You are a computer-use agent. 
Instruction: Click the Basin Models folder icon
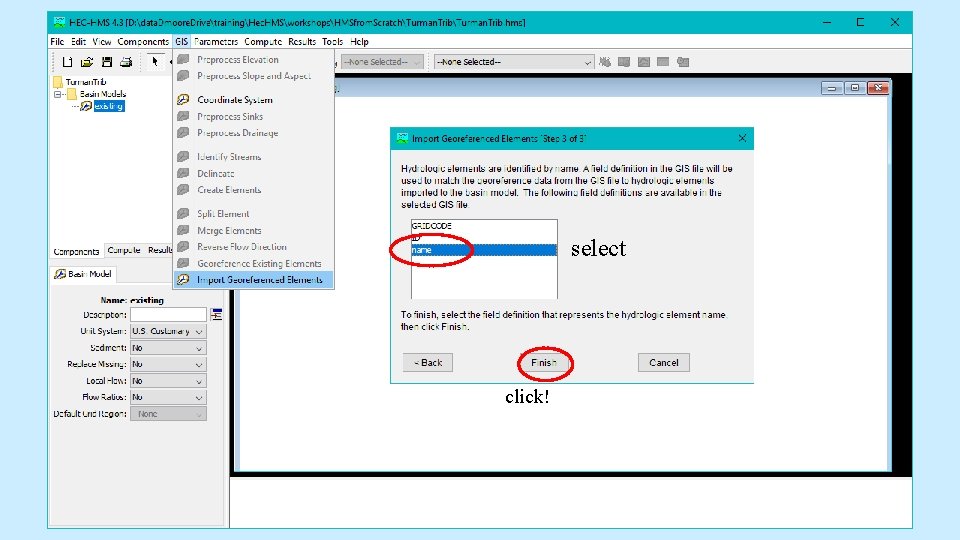click(x=72, y=94)
